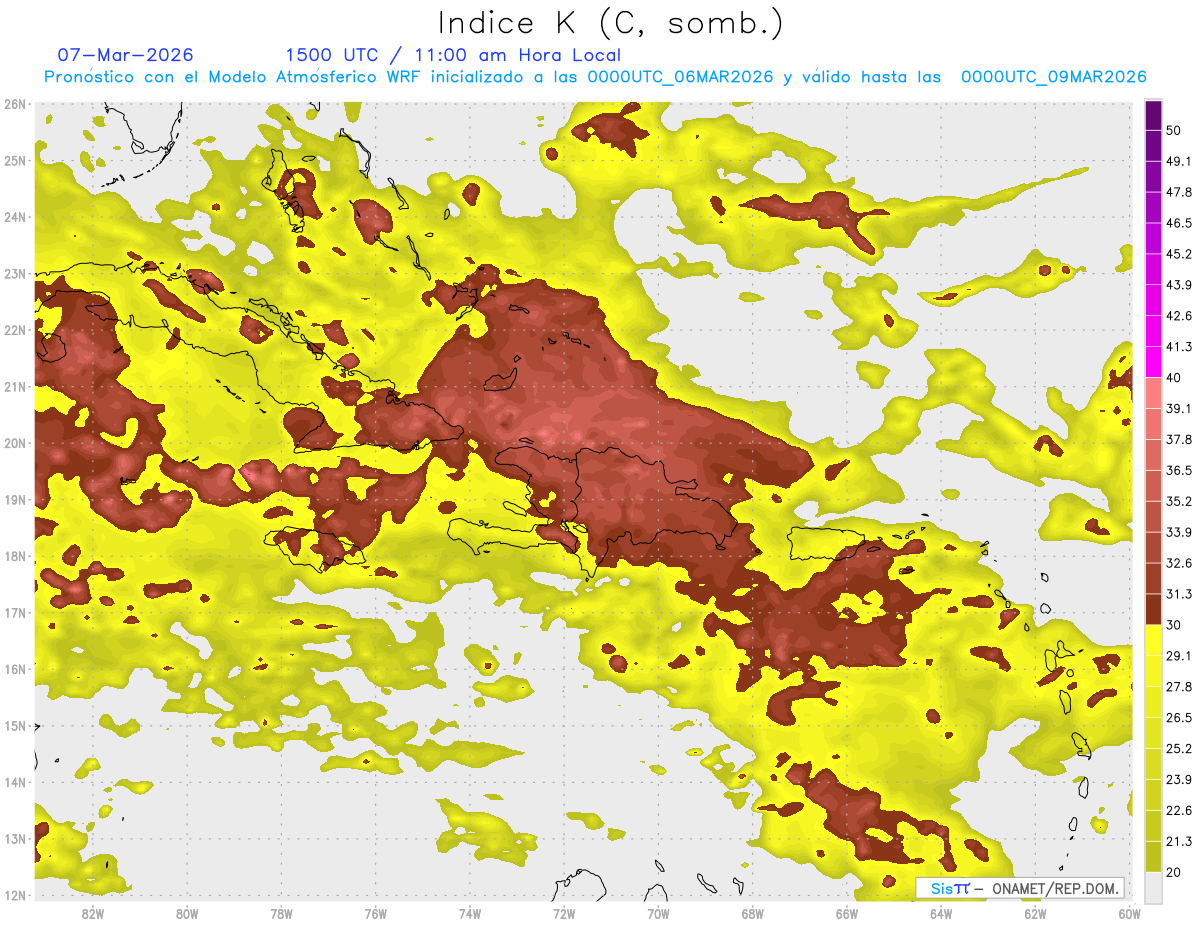Image resolution: width=1200 pixels, height=927 pixels.
Task: Click the colorbar label '25.2'
Action: (x=1179, y=748)
